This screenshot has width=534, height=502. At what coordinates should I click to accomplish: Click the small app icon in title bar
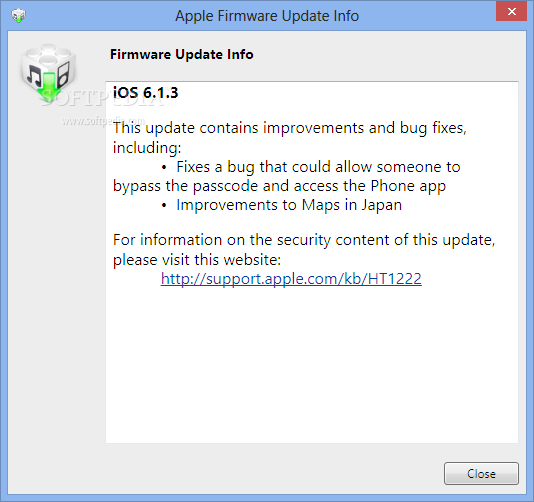18,16
